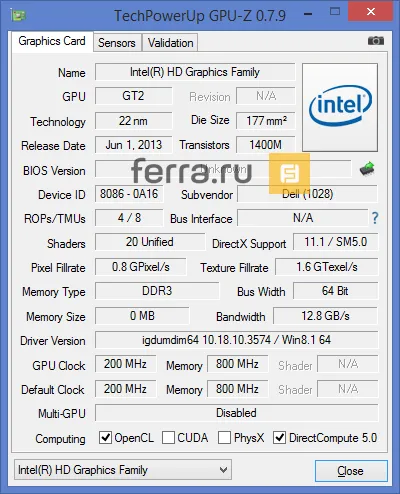Click the Technology field showing 22 nm
The width and height of the screenshot is (400, 494).
[x=134, y=121]
